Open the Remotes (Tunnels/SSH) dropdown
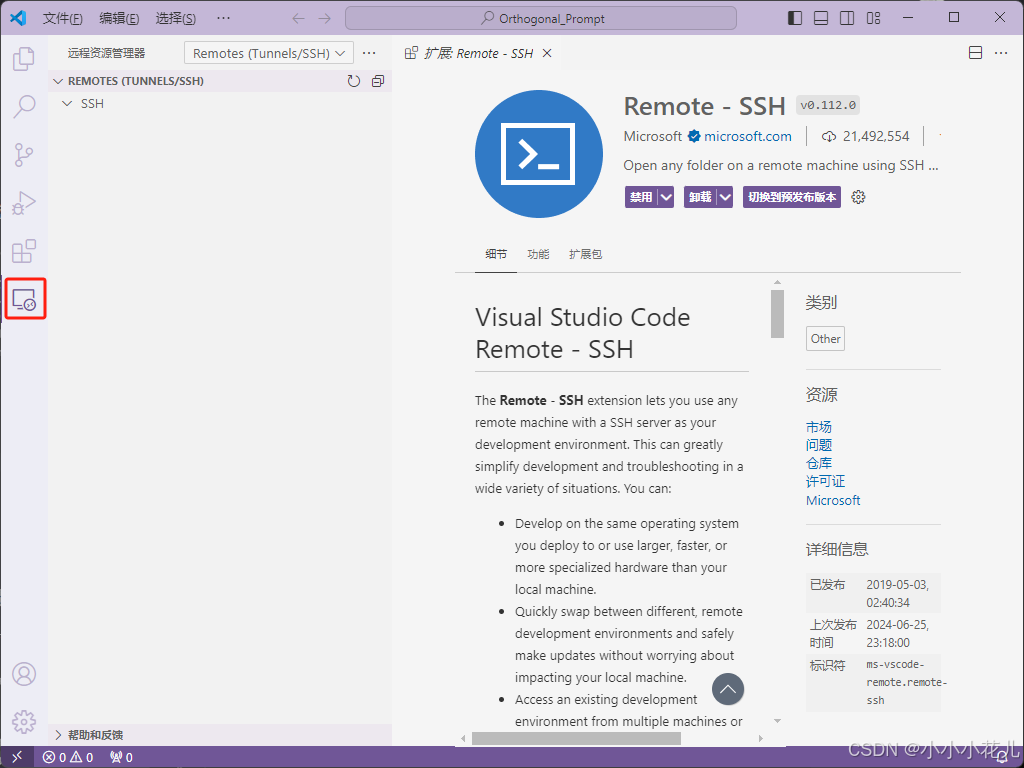1024x768 pixels. [x=269, y=53]
